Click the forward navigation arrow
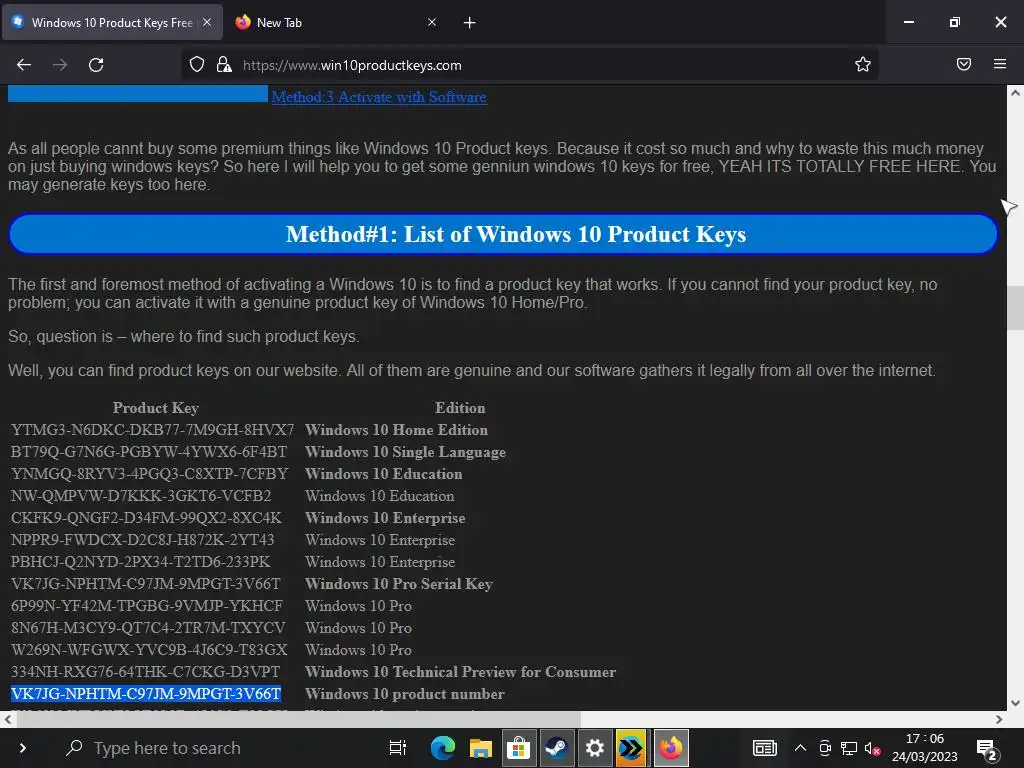 60,65
